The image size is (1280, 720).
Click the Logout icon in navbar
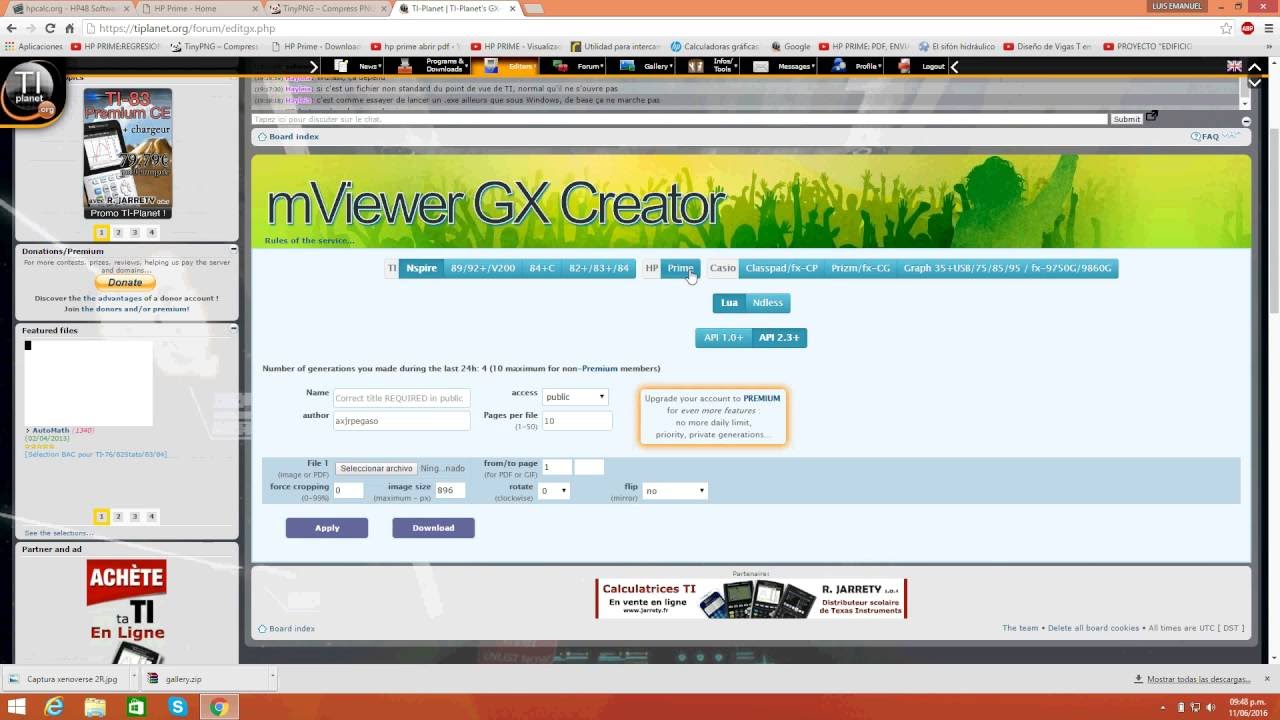pos(904,66)
